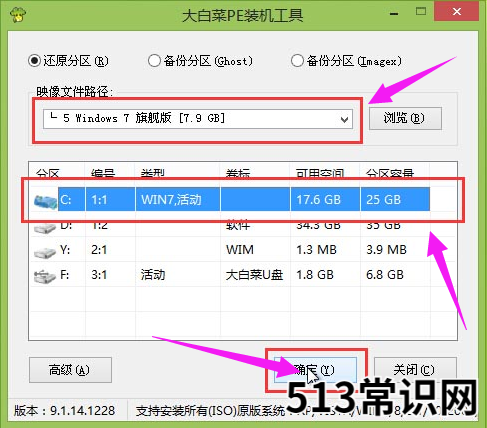Screen dimensions: 487x428
Task: Click the Y: drive icon
Action: [45, 252]
